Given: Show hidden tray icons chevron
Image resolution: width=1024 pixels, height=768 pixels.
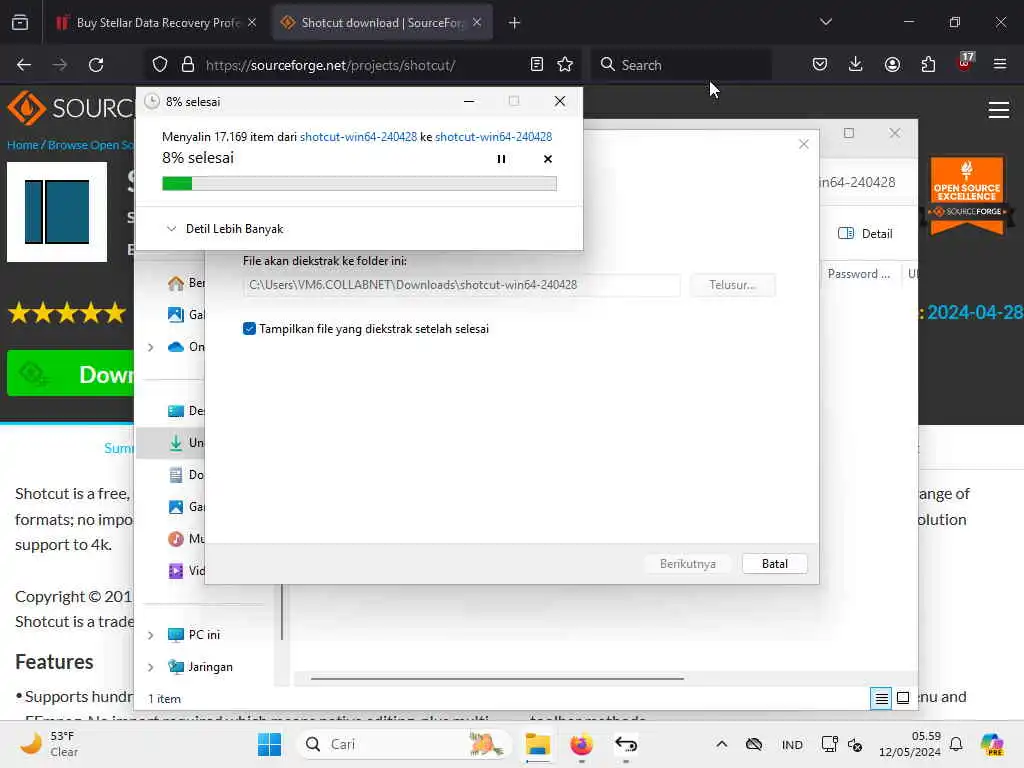Looking at the screenshot, I should pyautogui.click(x=722, y=744).
